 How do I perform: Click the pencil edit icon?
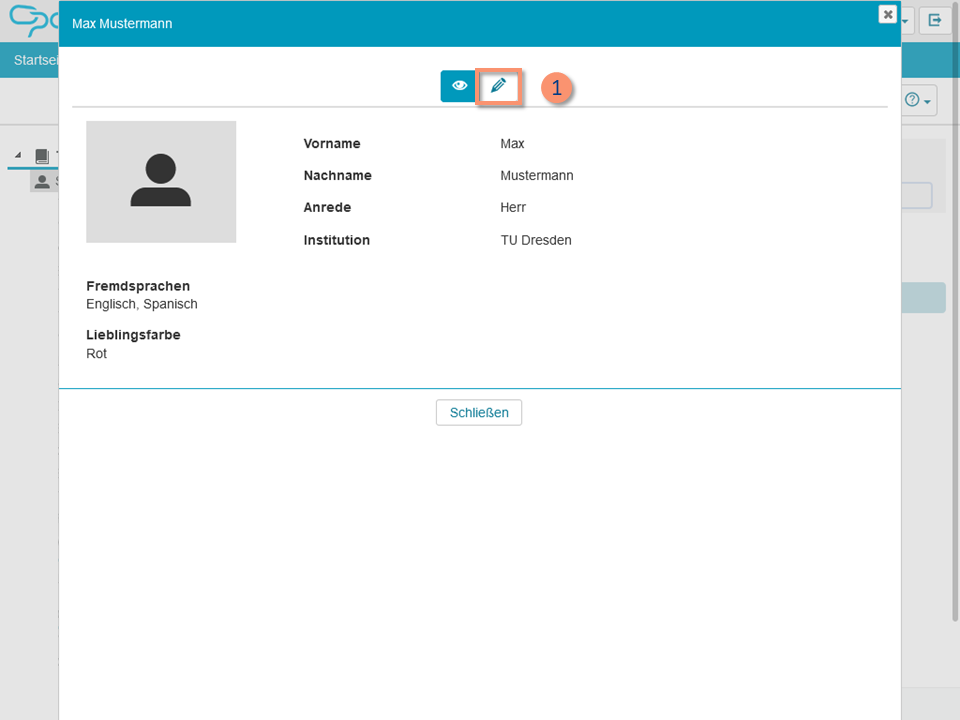(x=498, y=86)
